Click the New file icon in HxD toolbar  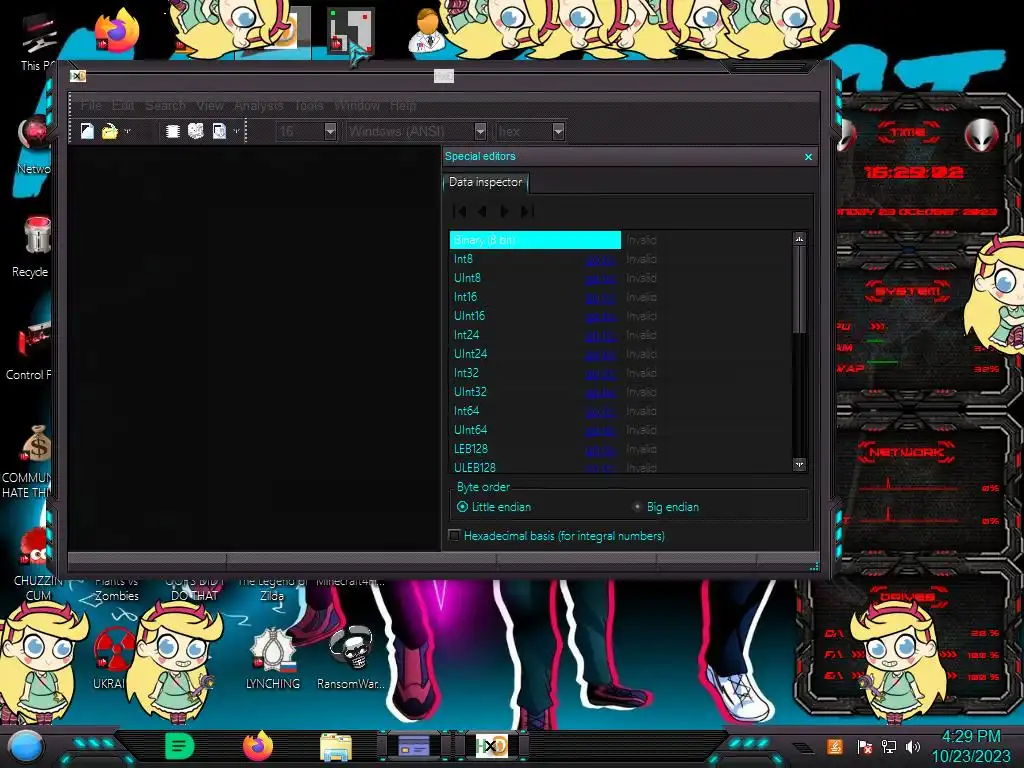pos(87,131)
